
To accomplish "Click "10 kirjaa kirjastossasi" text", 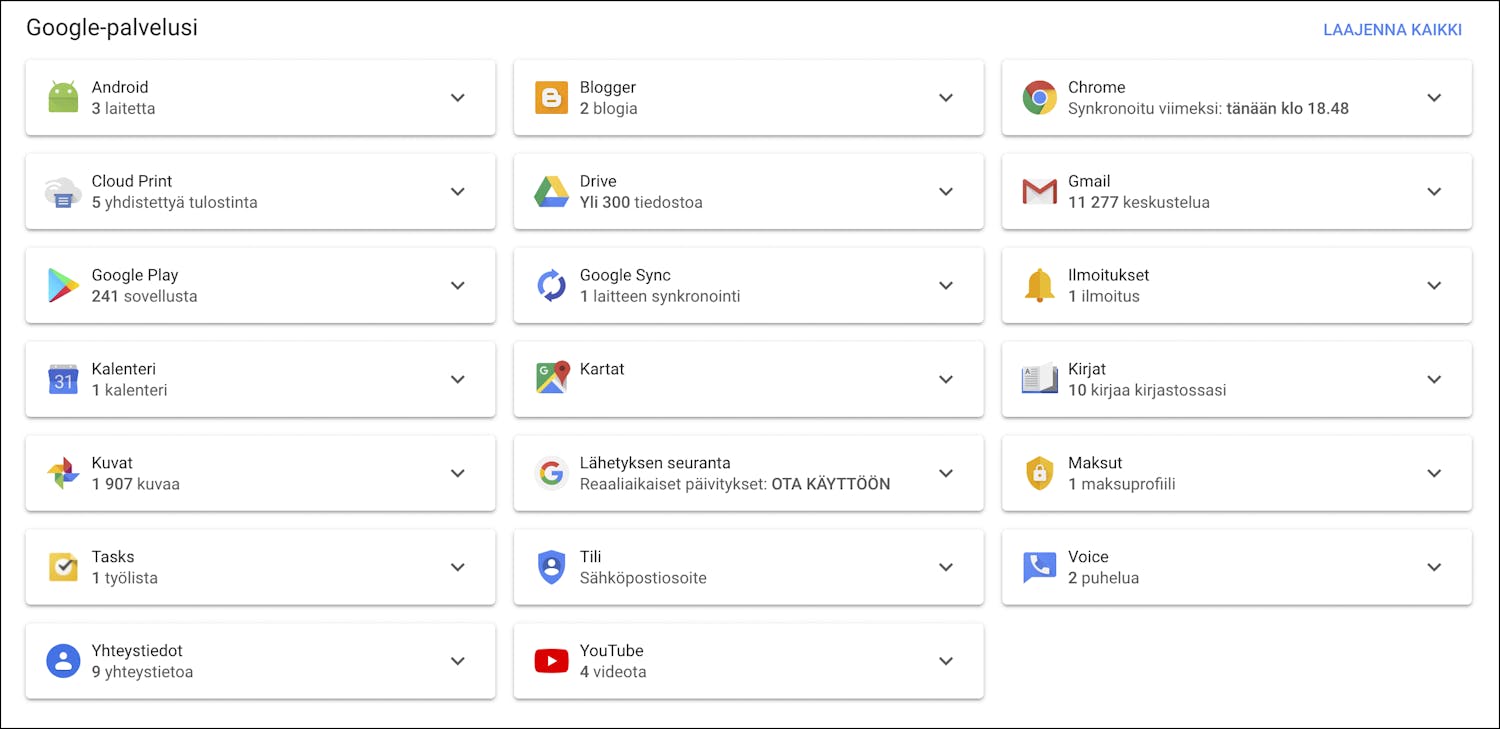I will pyautogui.click(x=1147, y=390).
